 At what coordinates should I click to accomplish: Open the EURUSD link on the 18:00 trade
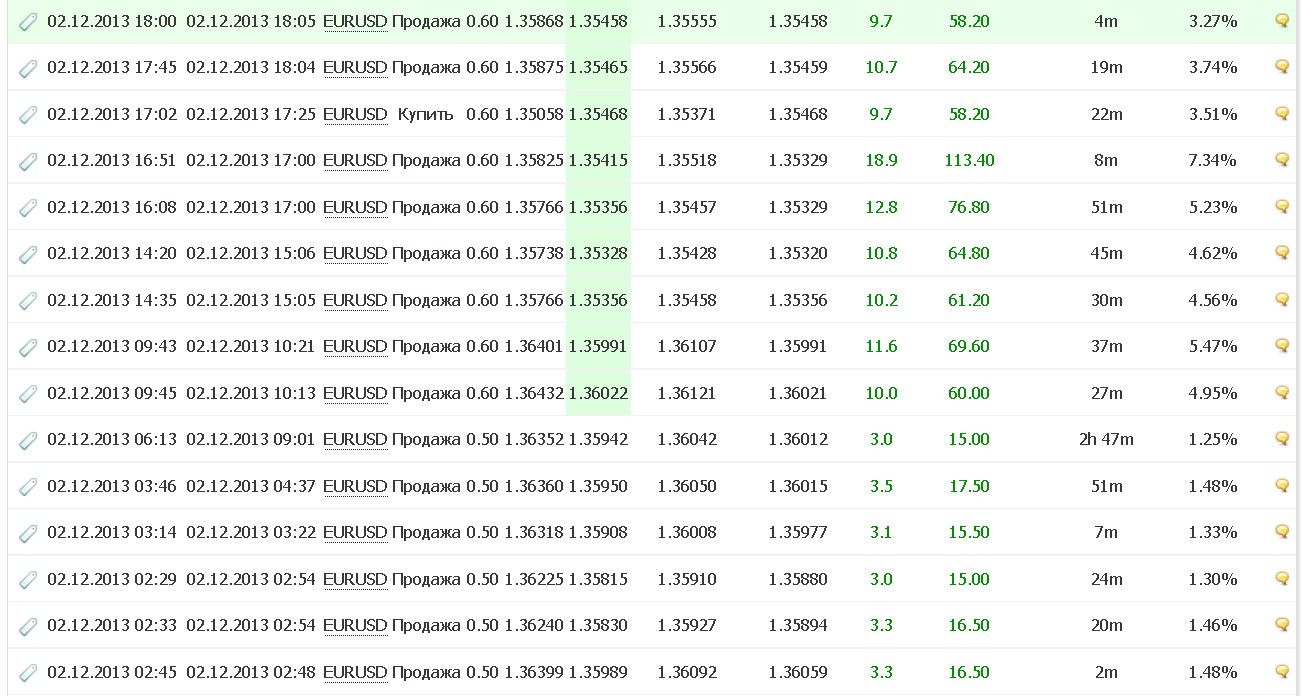click(355, 21)
